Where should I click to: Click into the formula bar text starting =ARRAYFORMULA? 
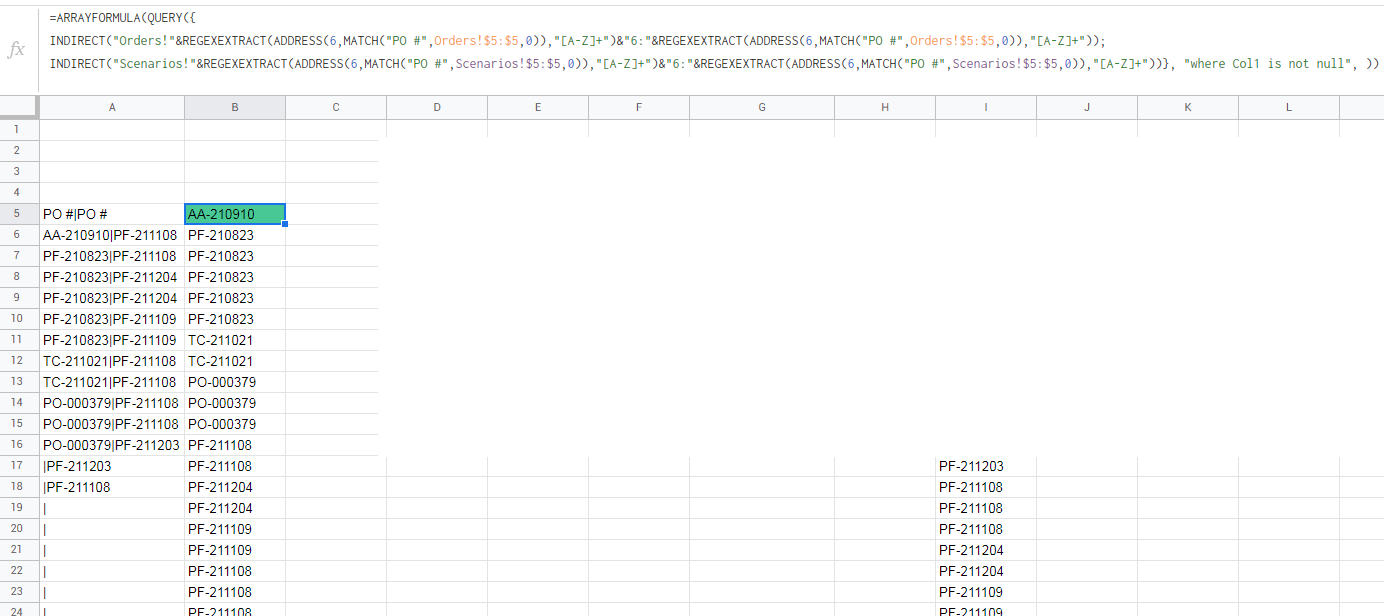pyautogui.click(x=714, y=41)
